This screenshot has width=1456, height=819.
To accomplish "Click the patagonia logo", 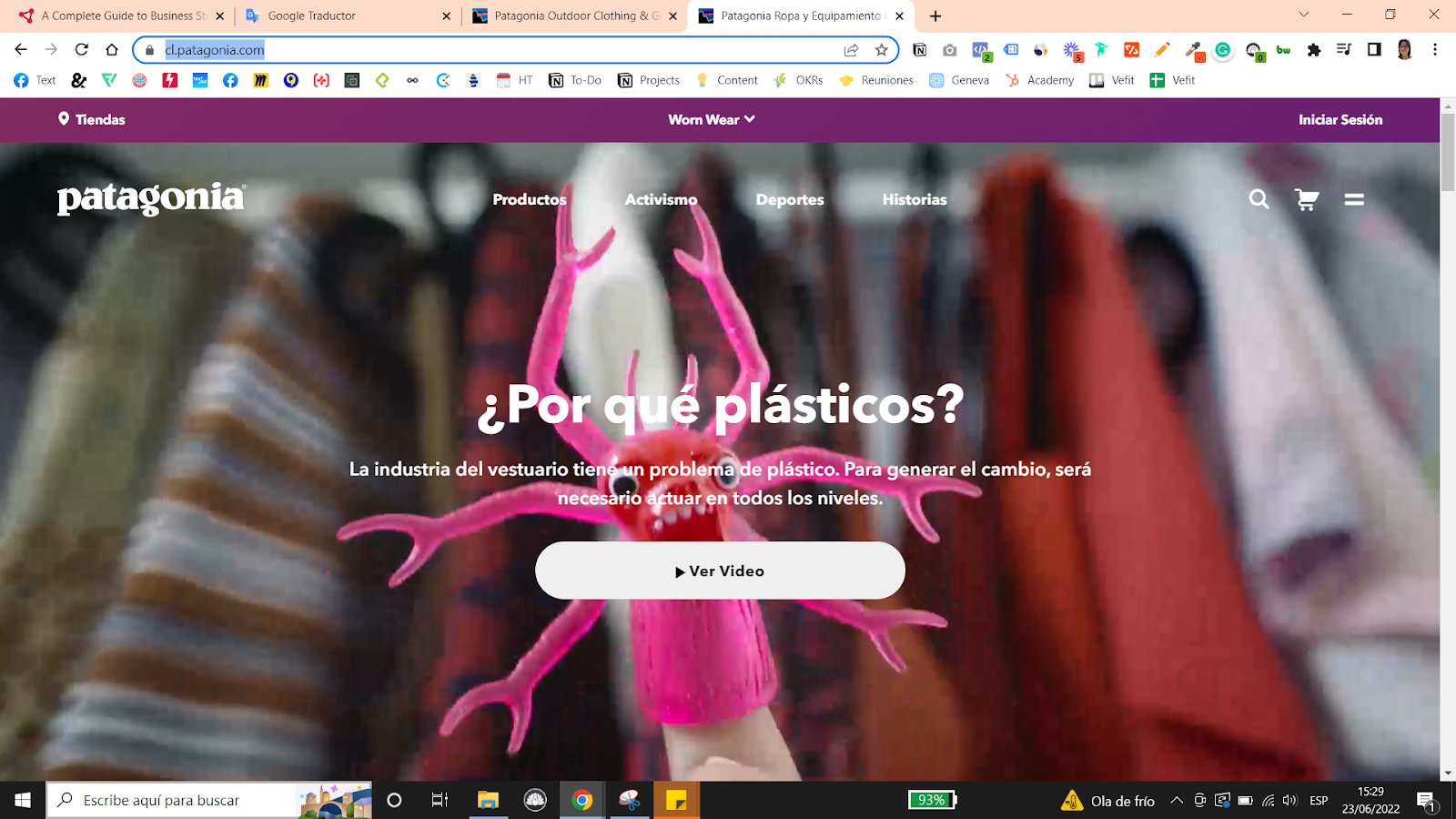I will coord(152,197).
